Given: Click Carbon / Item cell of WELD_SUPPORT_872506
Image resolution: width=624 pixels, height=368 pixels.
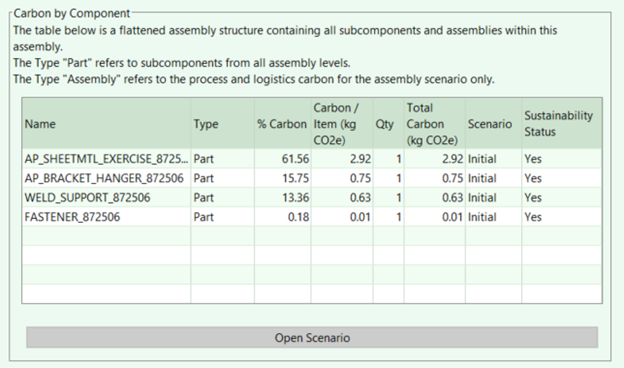Looking at the screenshot, I should coord(342,197).
